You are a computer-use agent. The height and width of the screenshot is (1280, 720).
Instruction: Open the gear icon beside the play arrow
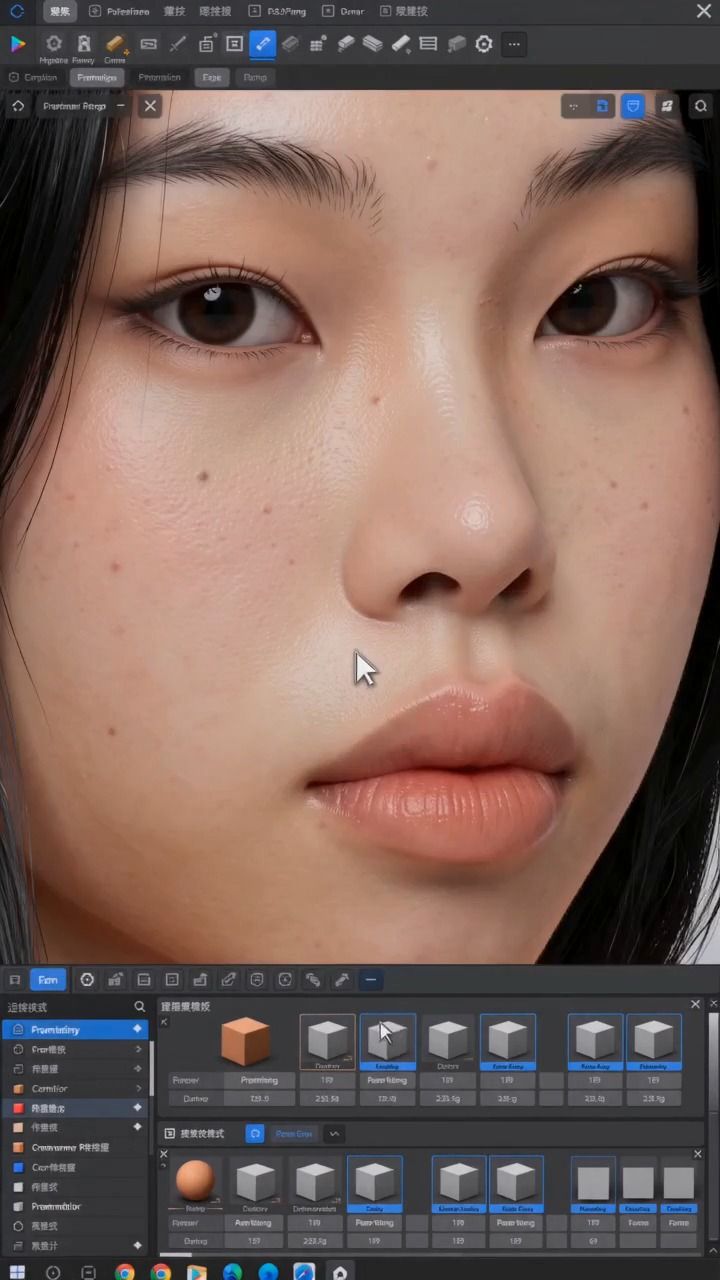tap(54, 44)
